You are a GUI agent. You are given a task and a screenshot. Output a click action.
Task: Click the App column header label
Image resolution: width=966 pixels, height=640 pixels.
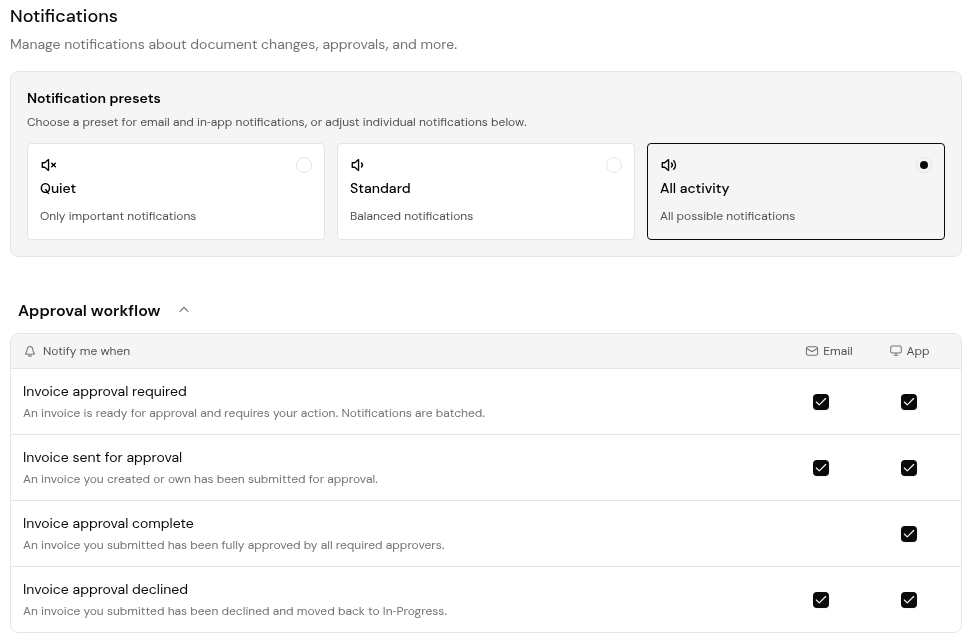(918, 351)
